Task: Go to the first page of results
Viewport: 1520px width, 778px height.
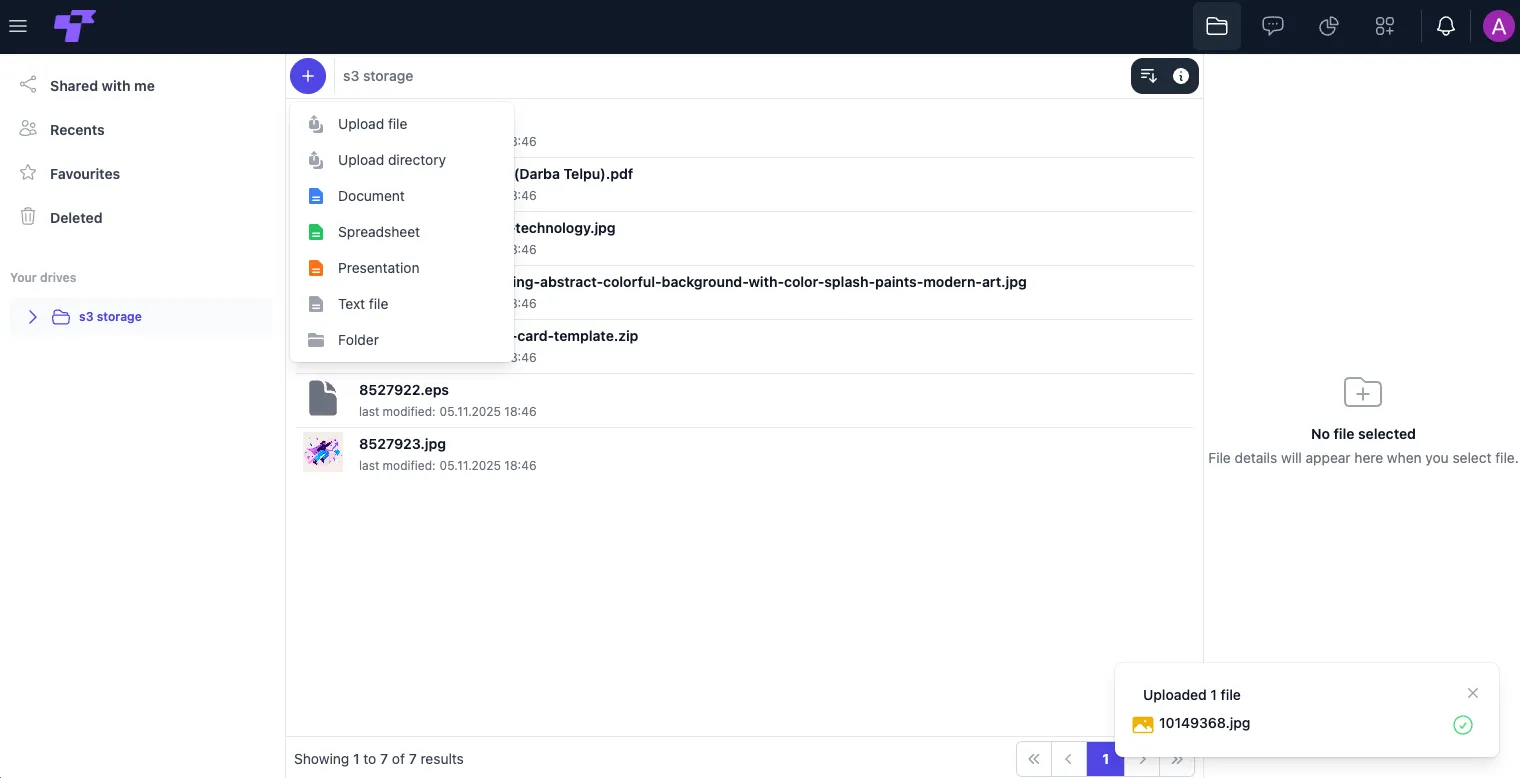Action: (1034, 759)
